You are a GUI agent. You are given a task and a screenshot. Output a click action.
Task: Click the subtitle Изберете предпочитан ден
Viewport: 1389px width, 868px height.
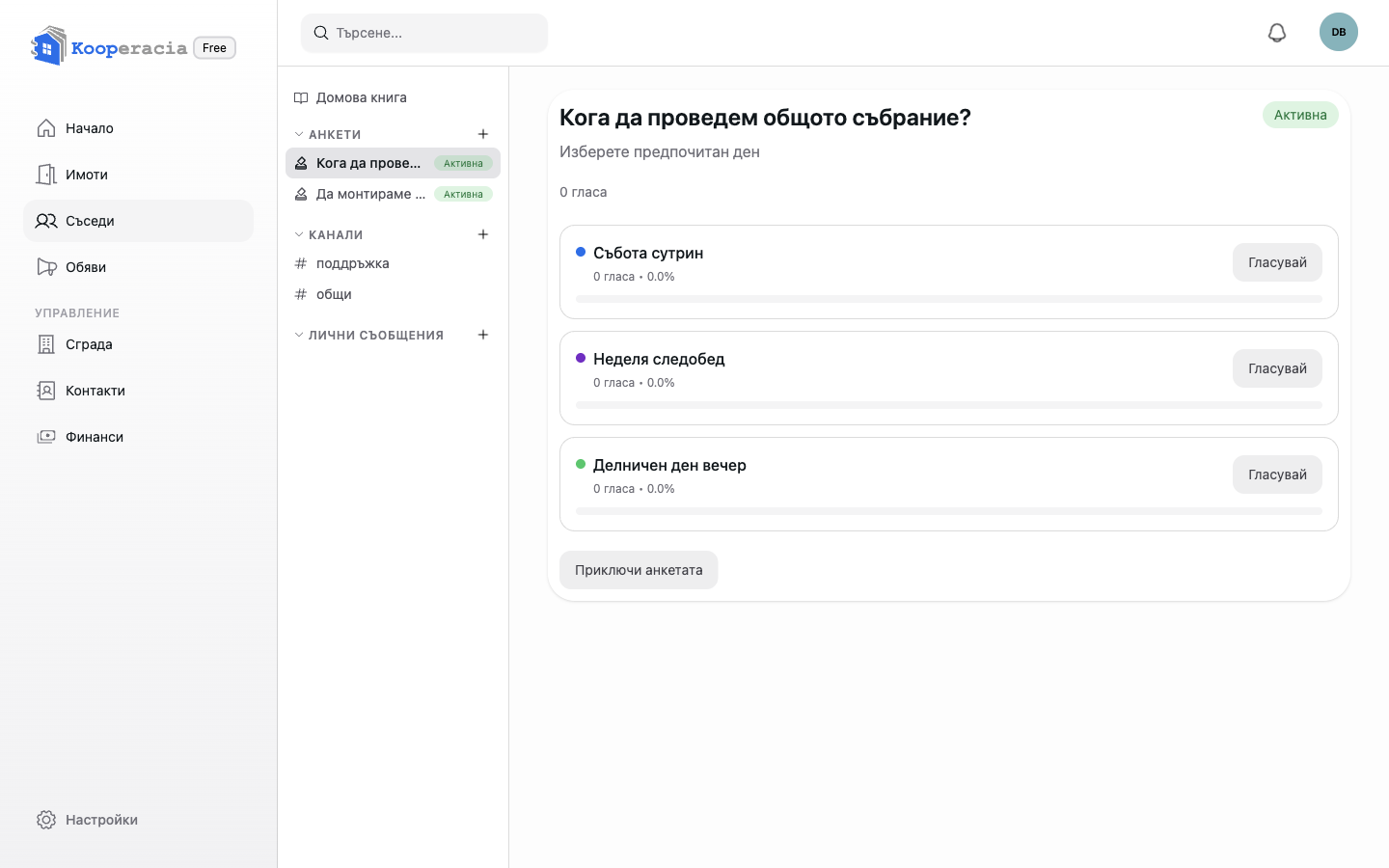tap(660, 151)
